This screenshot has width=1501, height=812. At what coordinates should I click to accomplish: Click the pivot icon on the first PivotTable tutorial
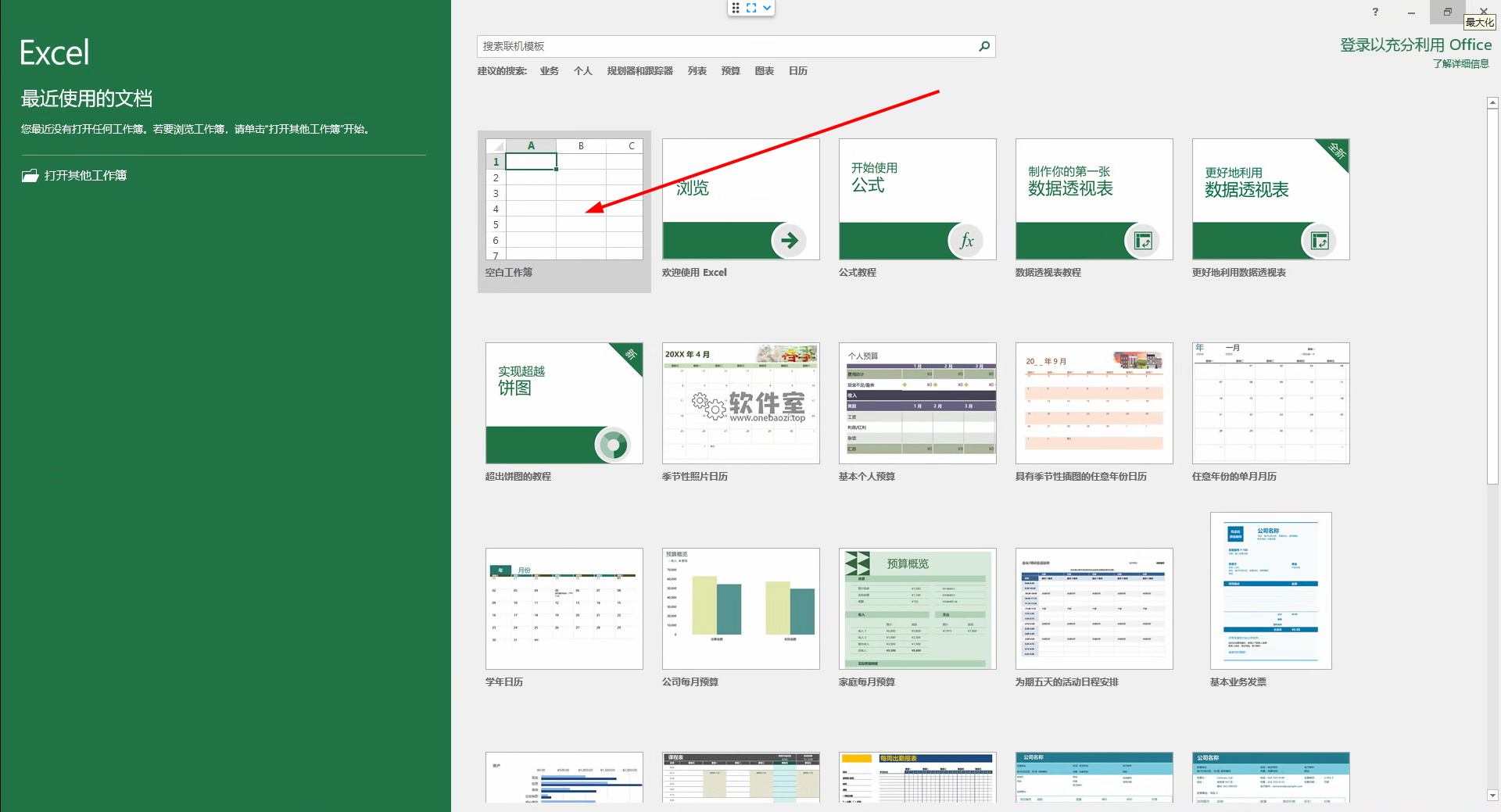point(1143,240)
